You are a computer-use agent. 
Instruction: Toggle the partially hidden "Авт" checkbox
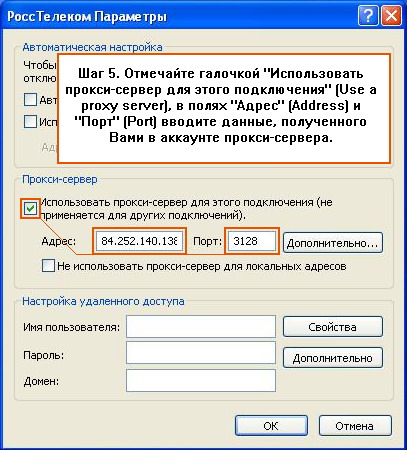tap(30, 100)
